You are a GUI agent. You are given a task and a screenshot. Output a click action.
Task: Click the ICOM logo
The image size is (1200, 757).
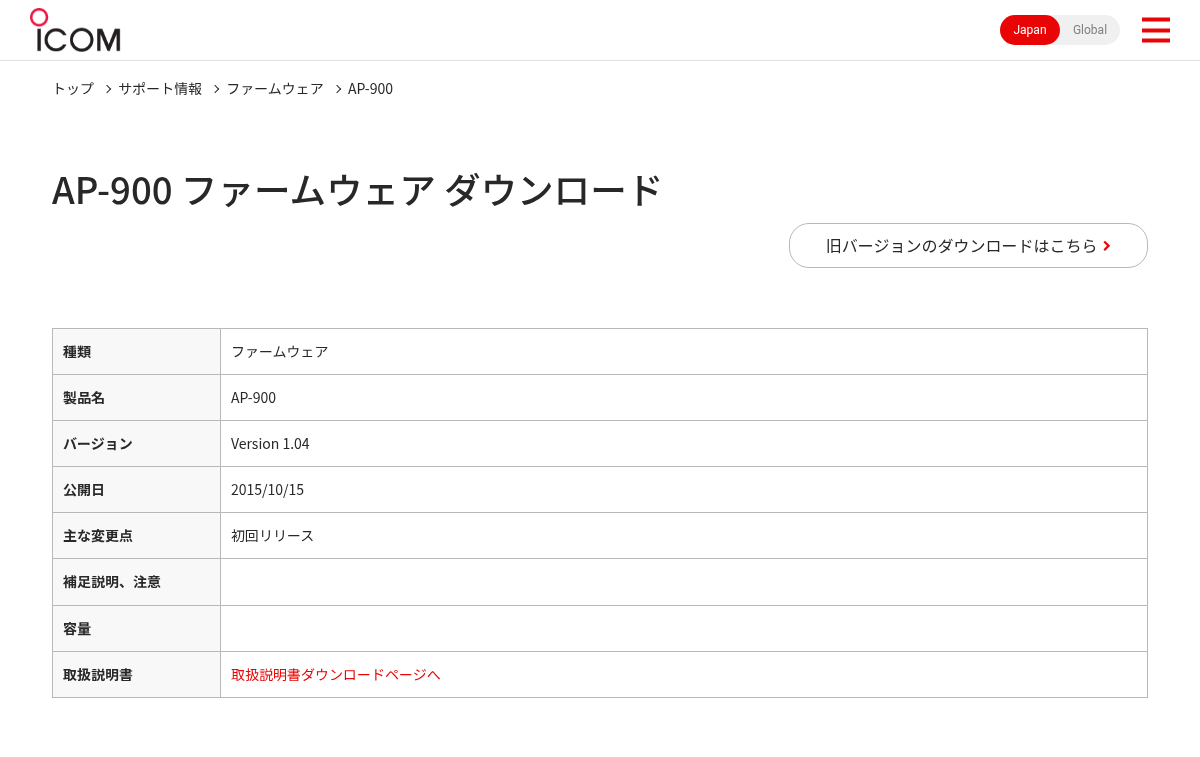point(75,30)
